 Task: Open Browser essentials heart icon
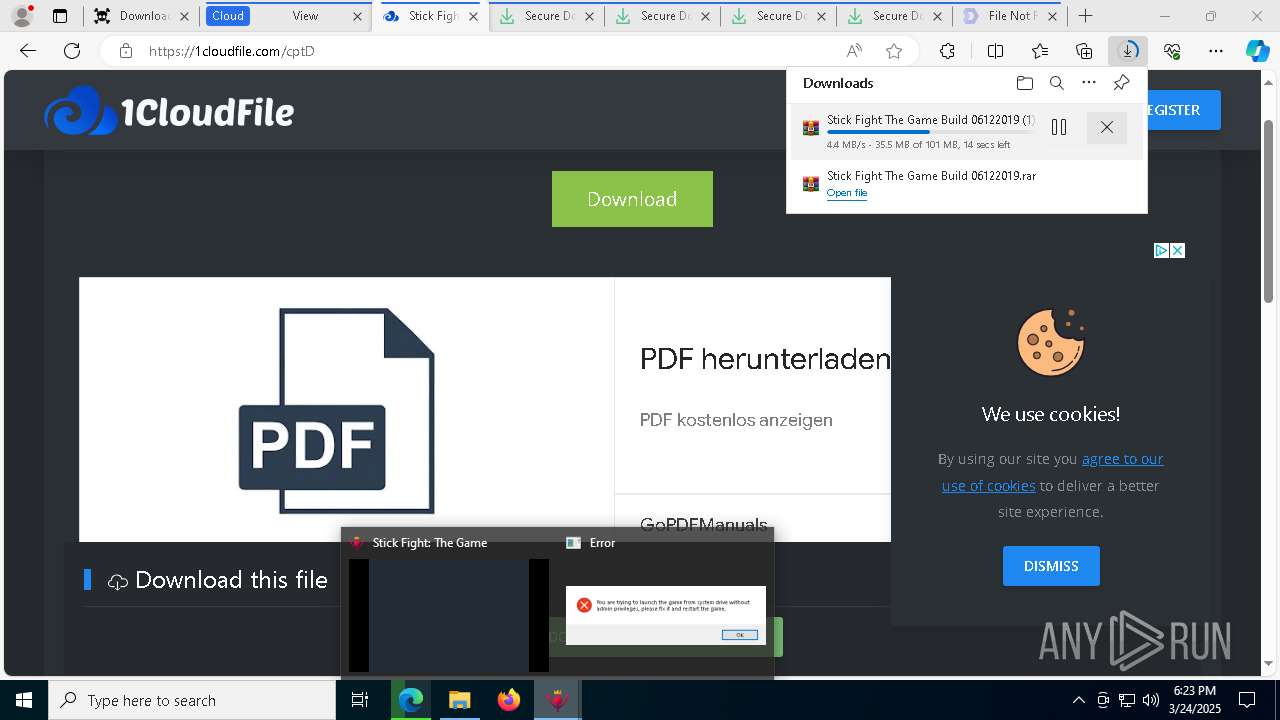point(1172,51)
